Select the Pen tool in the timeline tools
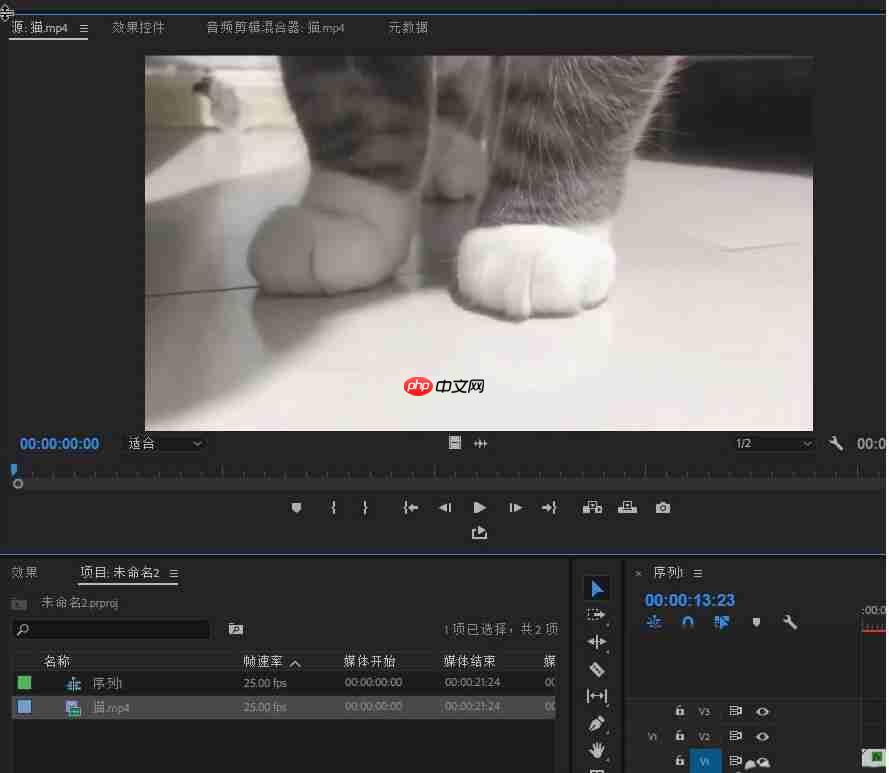This screenshot has height=773, width=889. pyautogui.click(x=597, y=722)
